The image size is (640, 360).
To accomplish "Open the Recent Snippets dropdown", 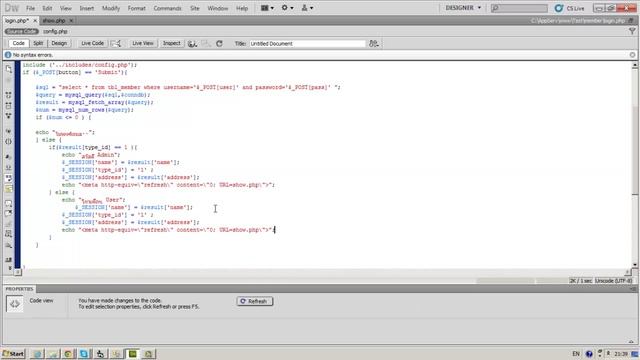I will point(9,234).
